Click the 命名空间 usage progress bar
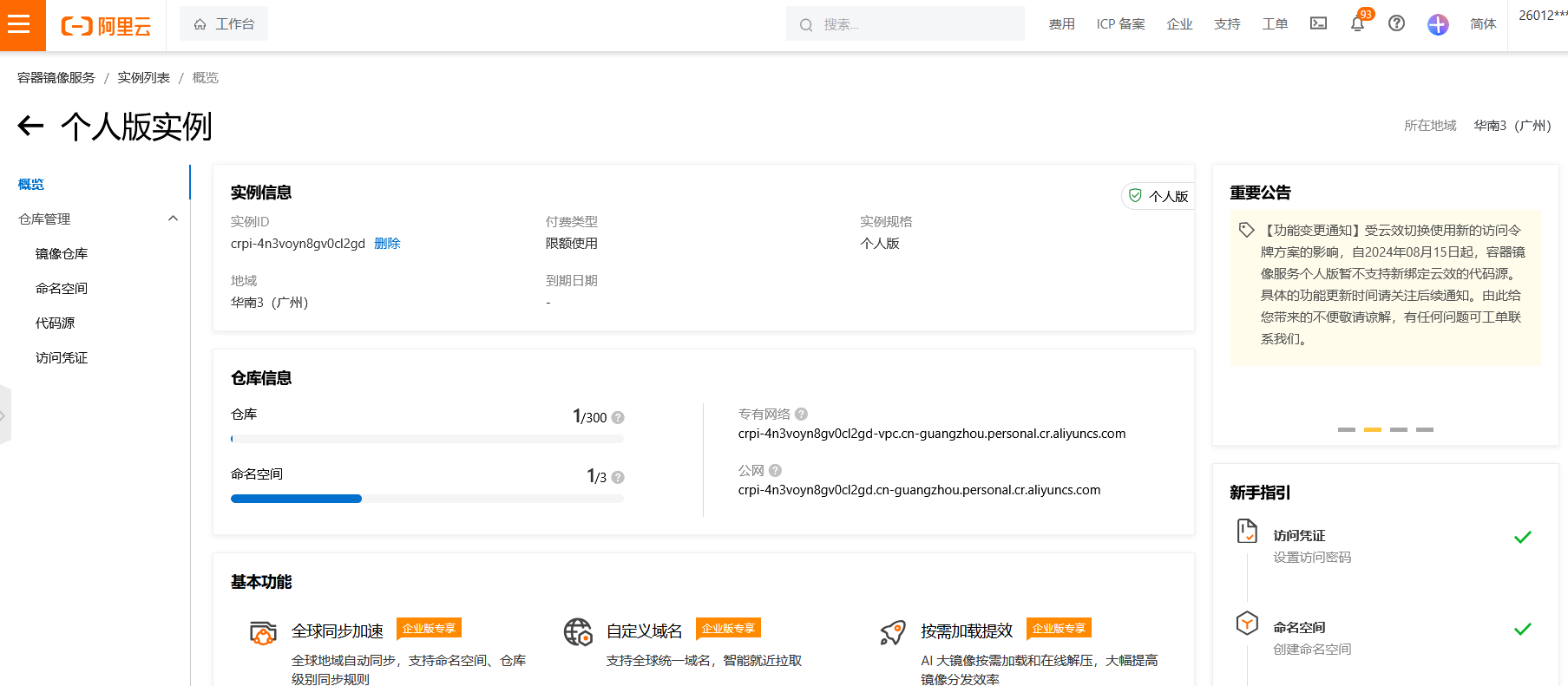This screenshot has height=686, width=1568. pos(427,499)
